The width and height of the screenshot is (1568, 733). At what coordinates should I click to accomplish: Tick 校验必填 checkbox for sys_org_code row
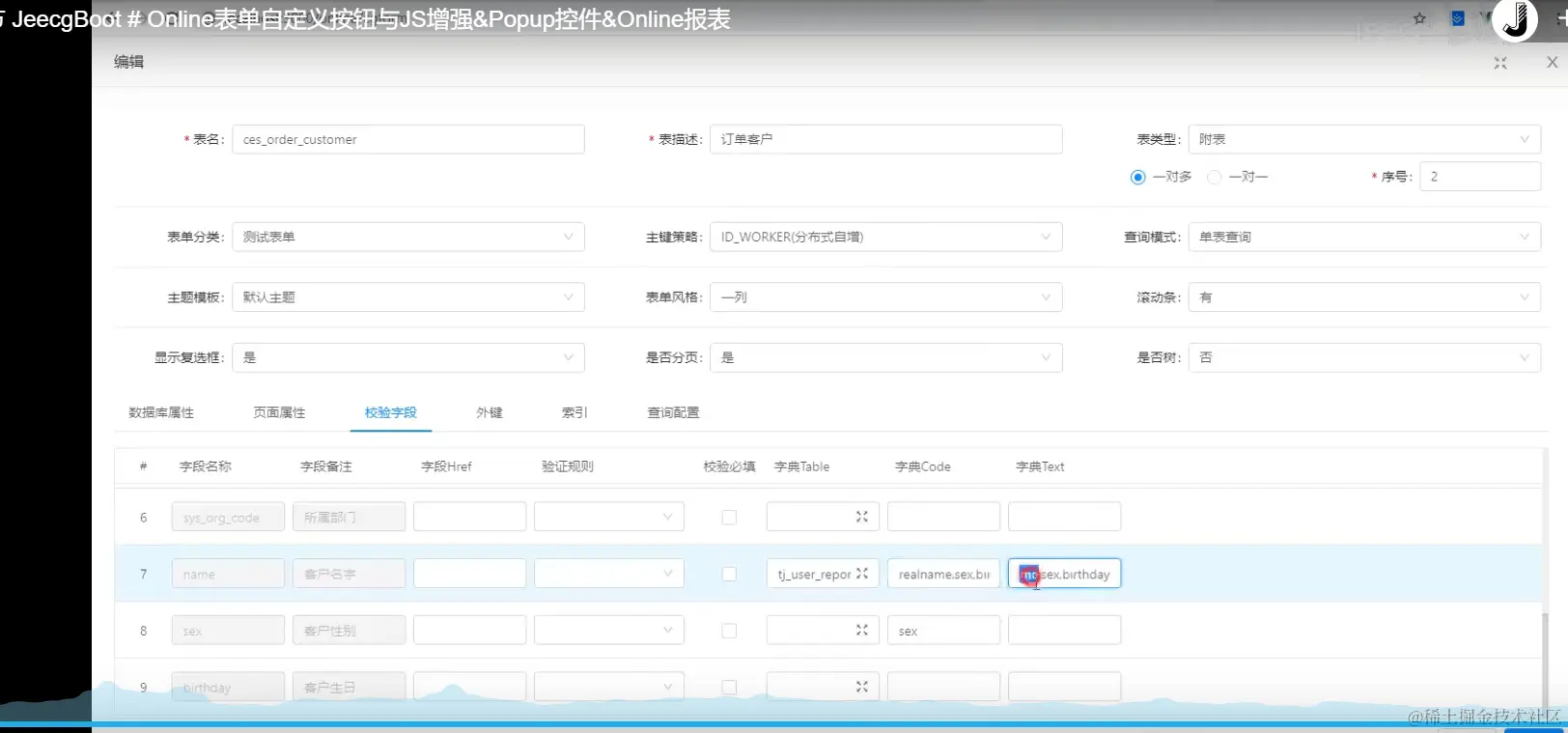(729, 518)
